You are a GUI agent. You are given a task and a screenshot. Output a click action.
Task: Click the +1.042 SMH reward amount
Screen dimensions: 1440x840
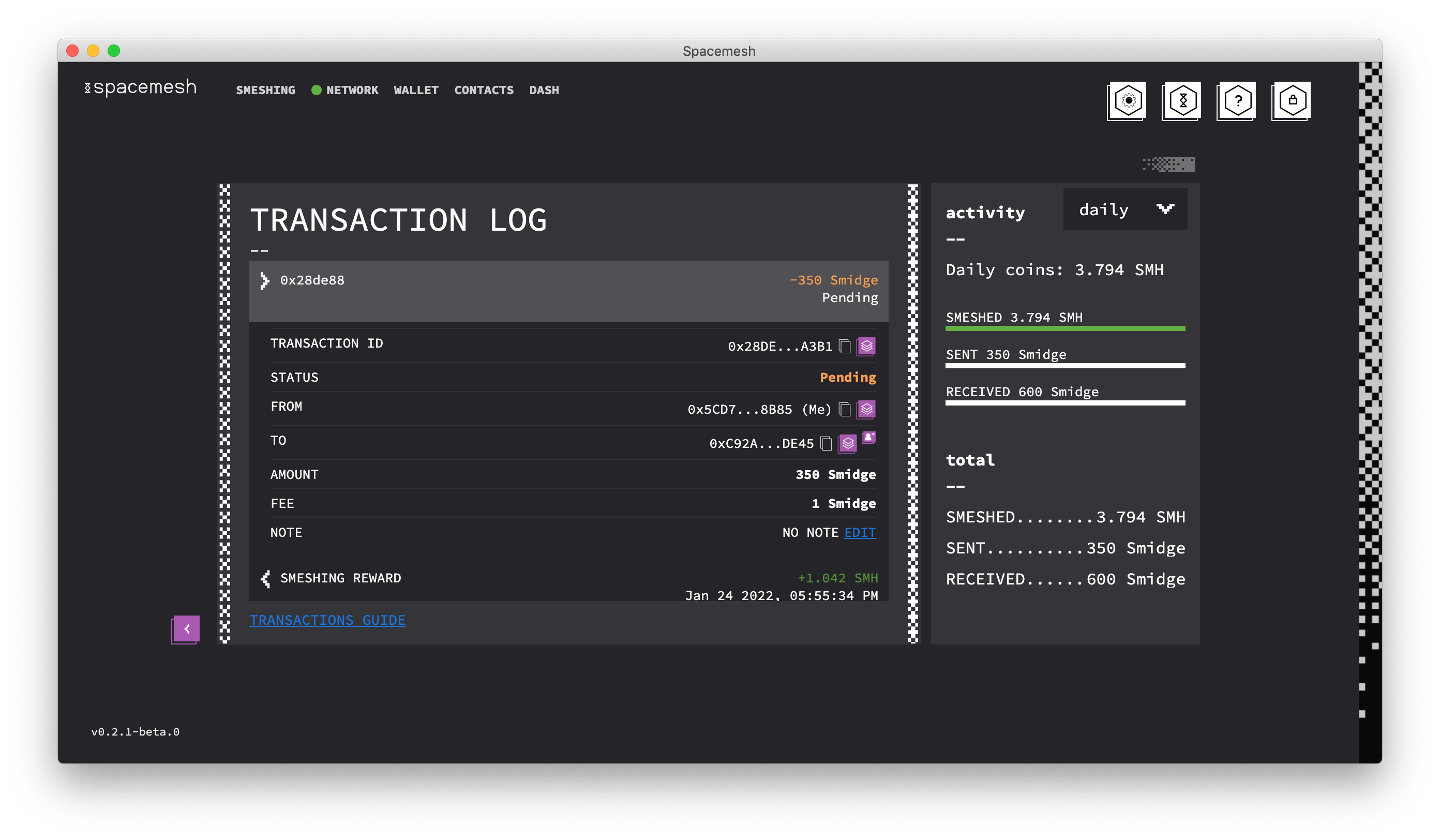coord(838,578)
